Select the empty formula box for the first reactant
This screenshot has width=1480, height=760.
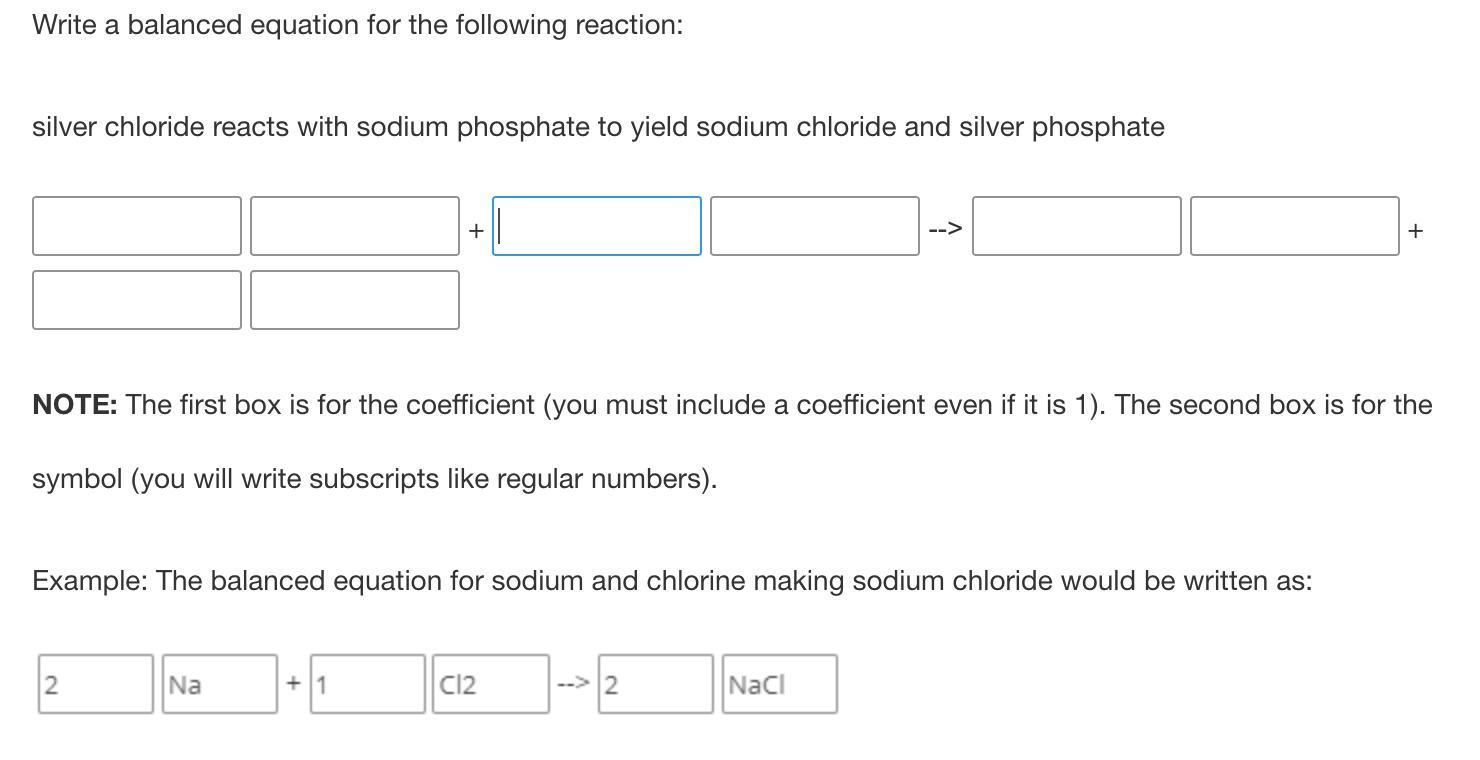(355, 226)
